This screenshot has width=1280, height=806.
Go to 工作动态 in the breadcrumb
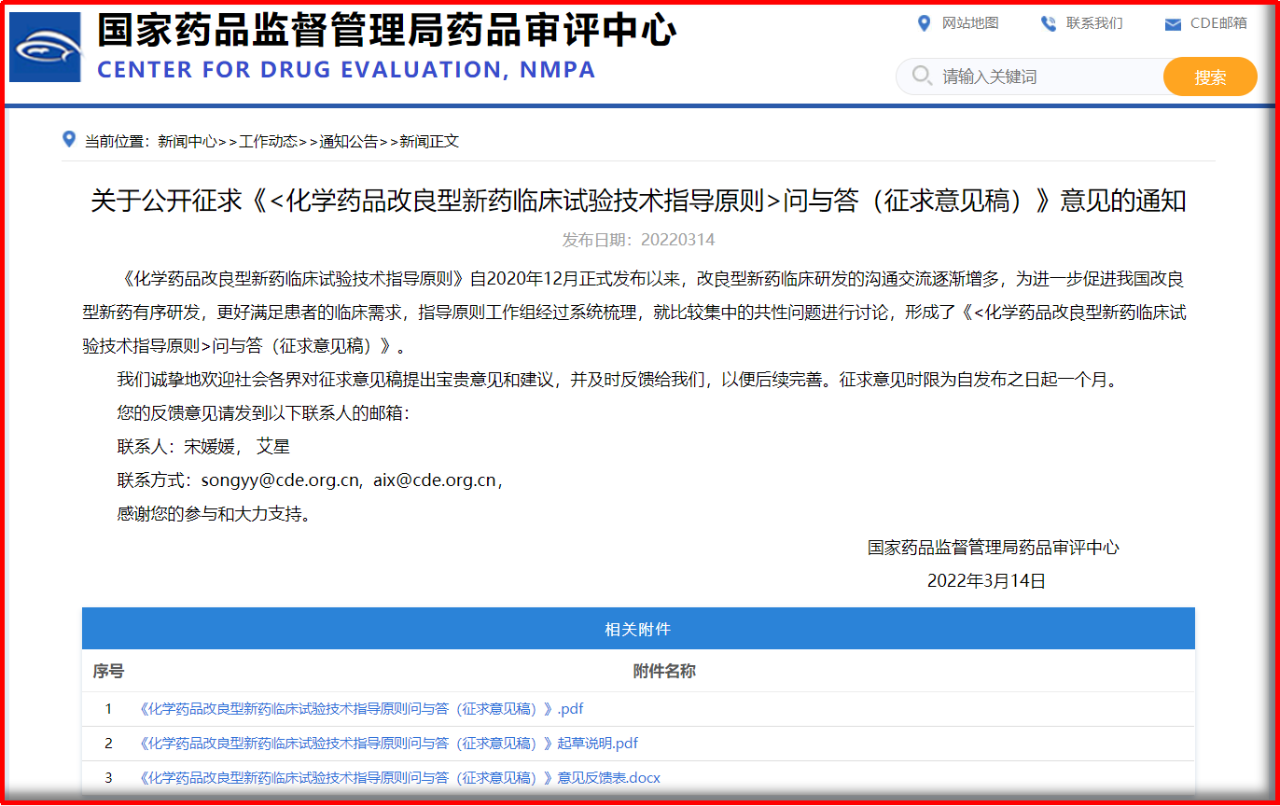pos(268,141)
